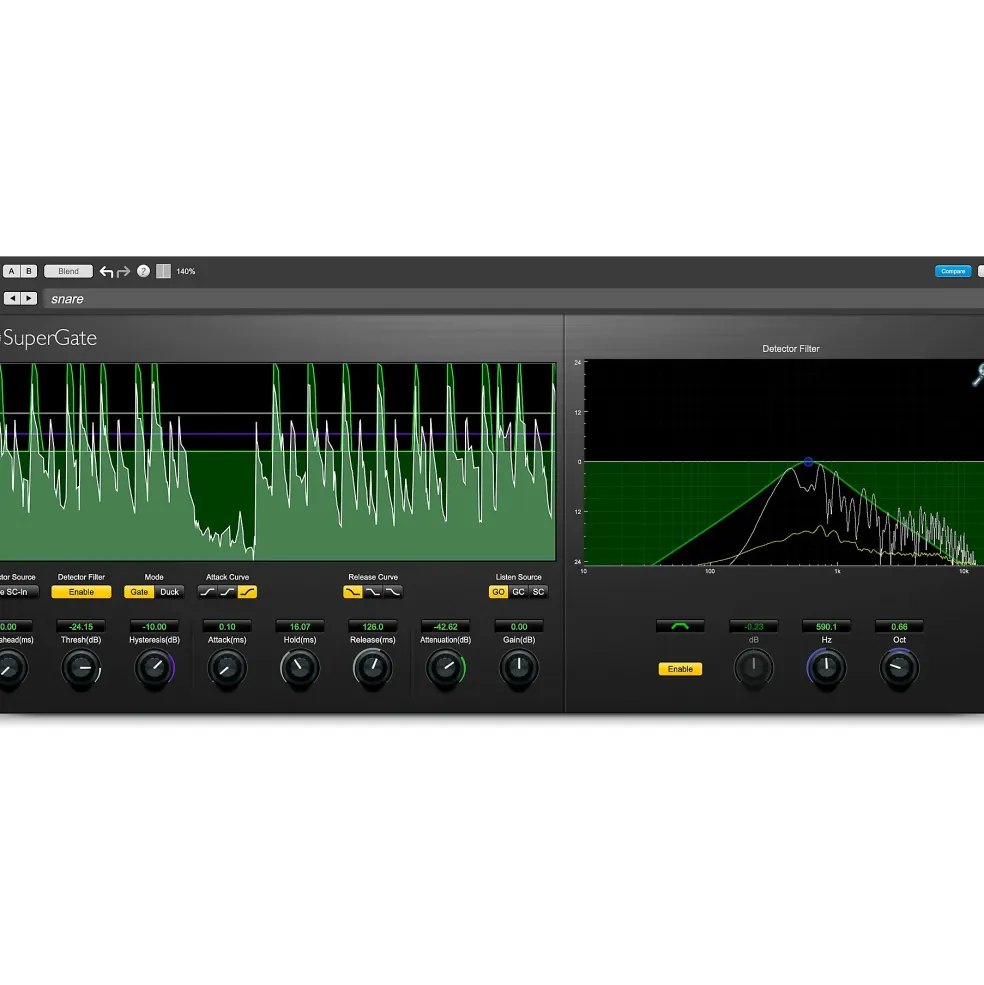984x985 pixels.
Task: Select preset slot B
Action: click(x=29, y=271)
